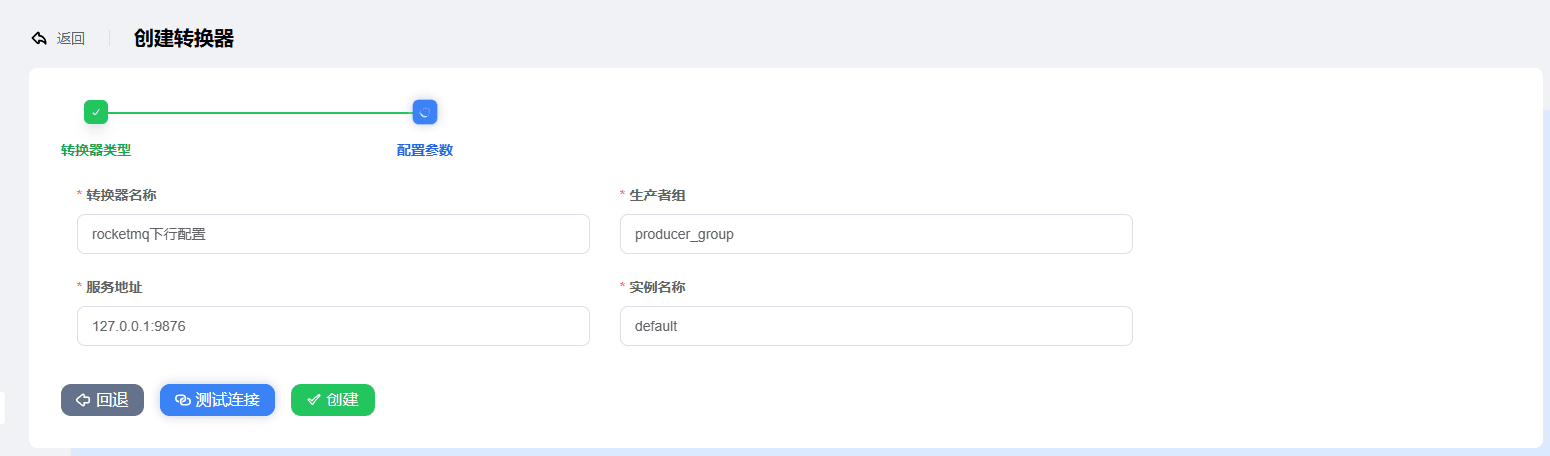The height and width of the screenshot is (456, 1550).
Task: Click the 返回 back arrow icon
Action: tap(39, 39)
